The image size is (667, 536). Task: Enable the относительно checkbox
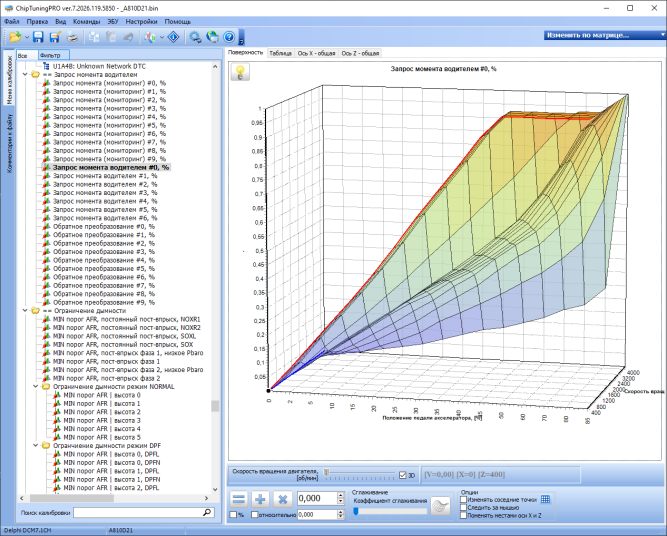pos(254,515)
